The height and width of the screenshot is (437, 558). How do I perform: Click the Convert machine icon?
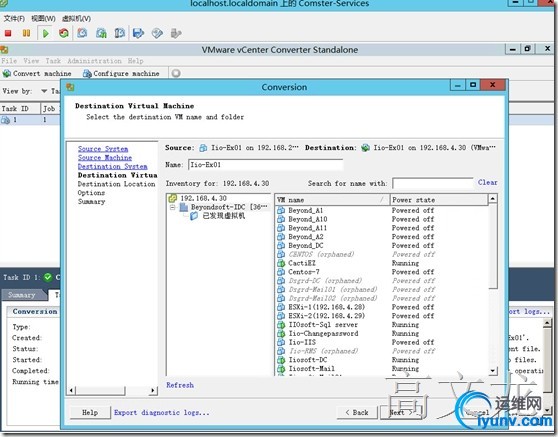[x=7, y=74]
